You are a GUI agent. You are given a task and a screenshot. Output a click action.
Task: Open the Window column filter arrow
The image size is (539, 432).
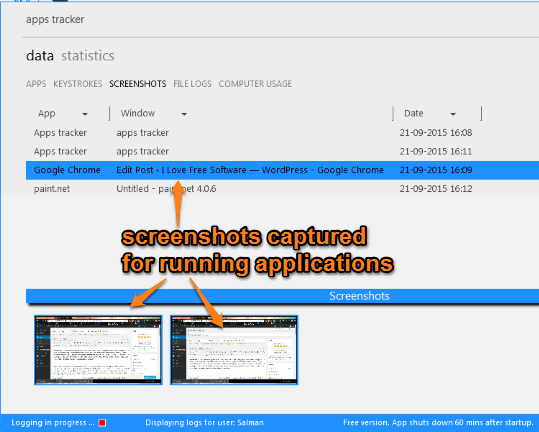[x=184, y=114]
